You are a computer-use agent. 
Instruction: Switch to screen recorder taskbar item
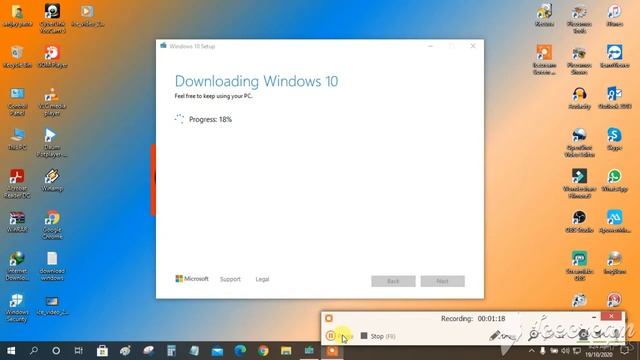pyautogui.click(x=332, y=351)
